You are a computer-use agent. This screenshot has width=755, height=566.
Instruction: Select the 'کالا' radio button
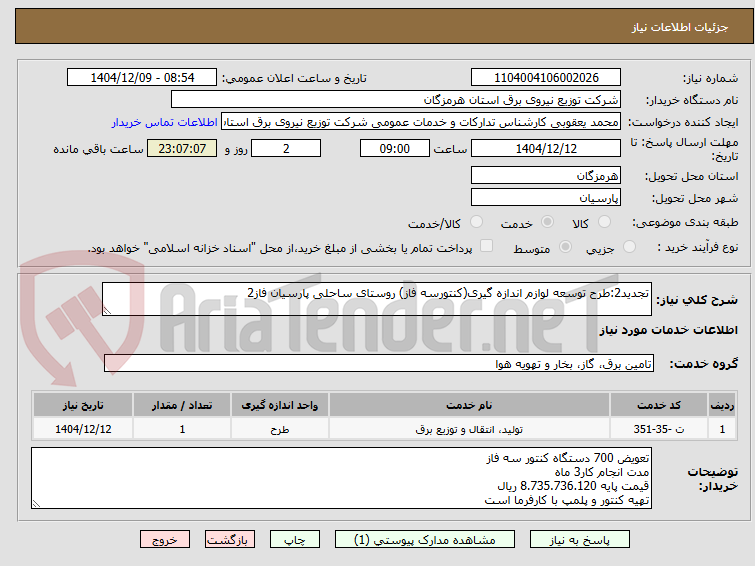coord(604,222)
